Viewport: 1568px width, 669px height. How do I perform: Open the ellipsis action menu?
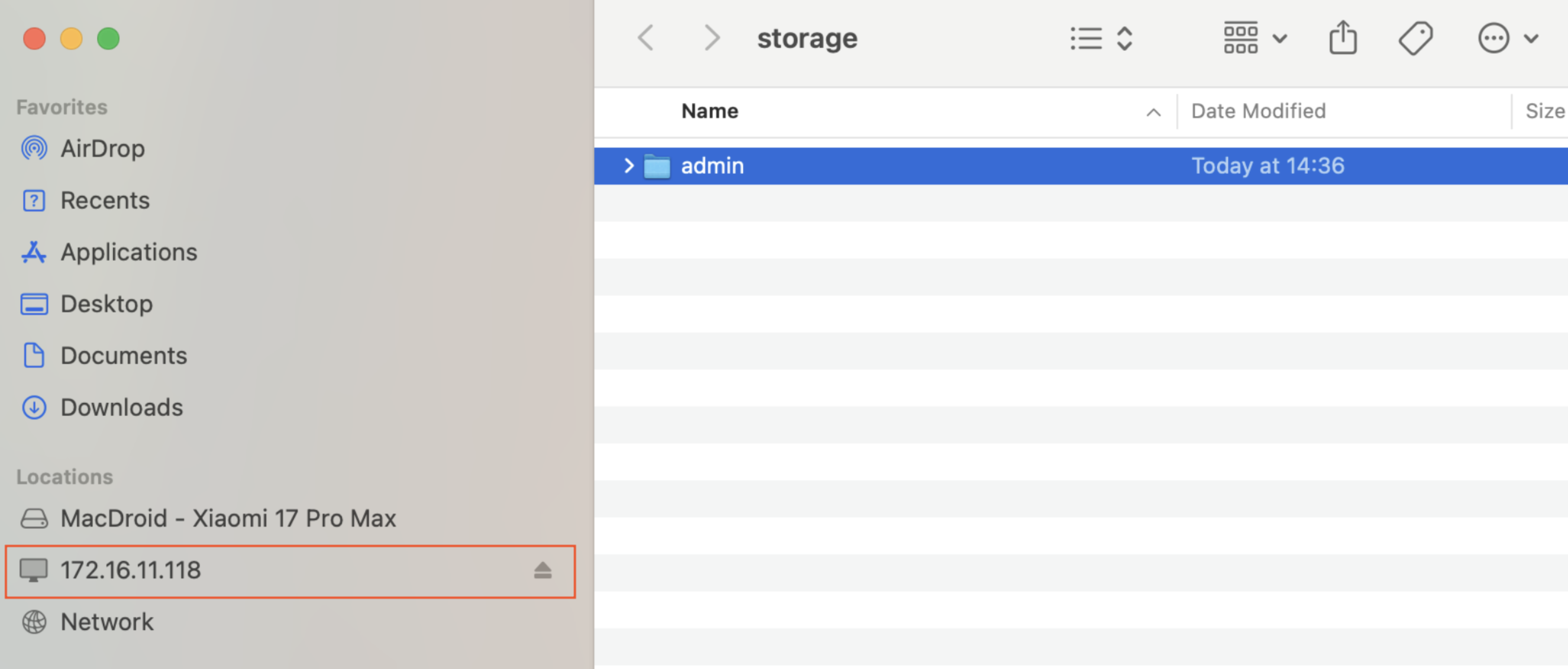click(x=1506, y=39)
